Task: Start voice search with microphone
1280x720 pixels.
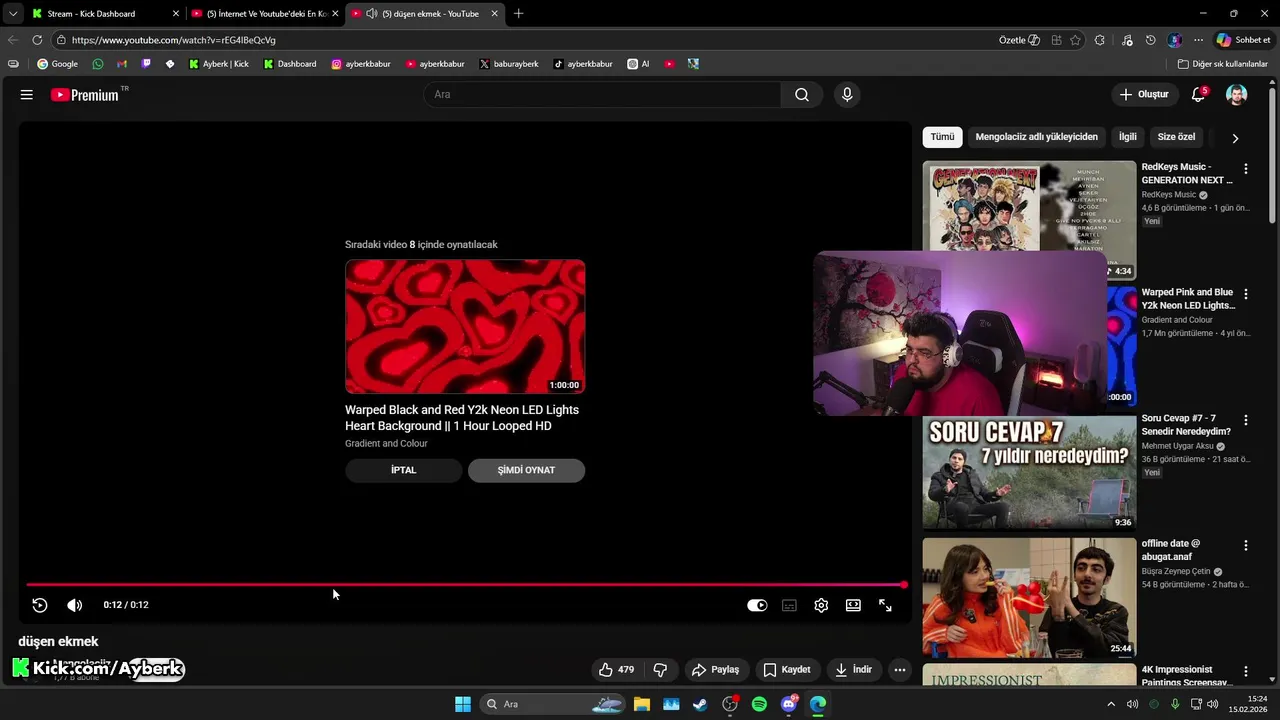Action: [847, 95]
